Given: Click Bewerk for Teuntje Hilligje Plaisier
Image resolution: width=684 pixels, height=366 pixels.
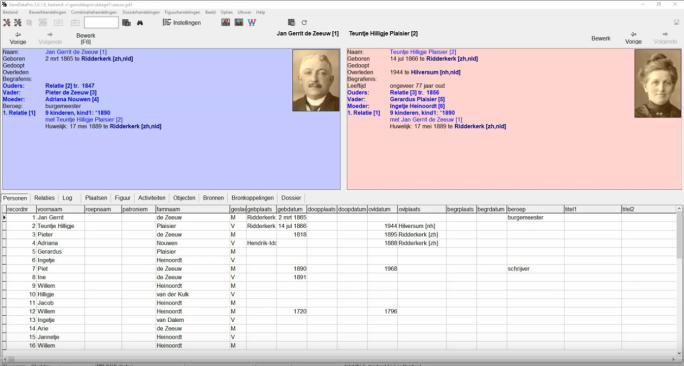Looking at the screenshot, I should 601,38.
